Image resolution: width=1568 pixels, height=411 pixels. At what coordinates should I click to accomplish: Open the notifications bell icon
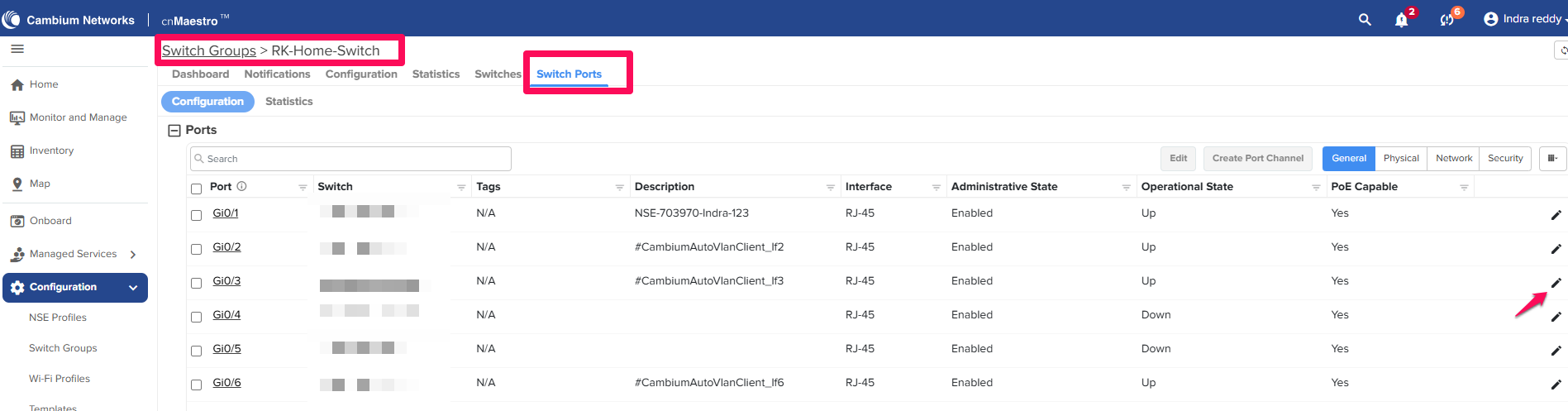tap(1402, 20)
